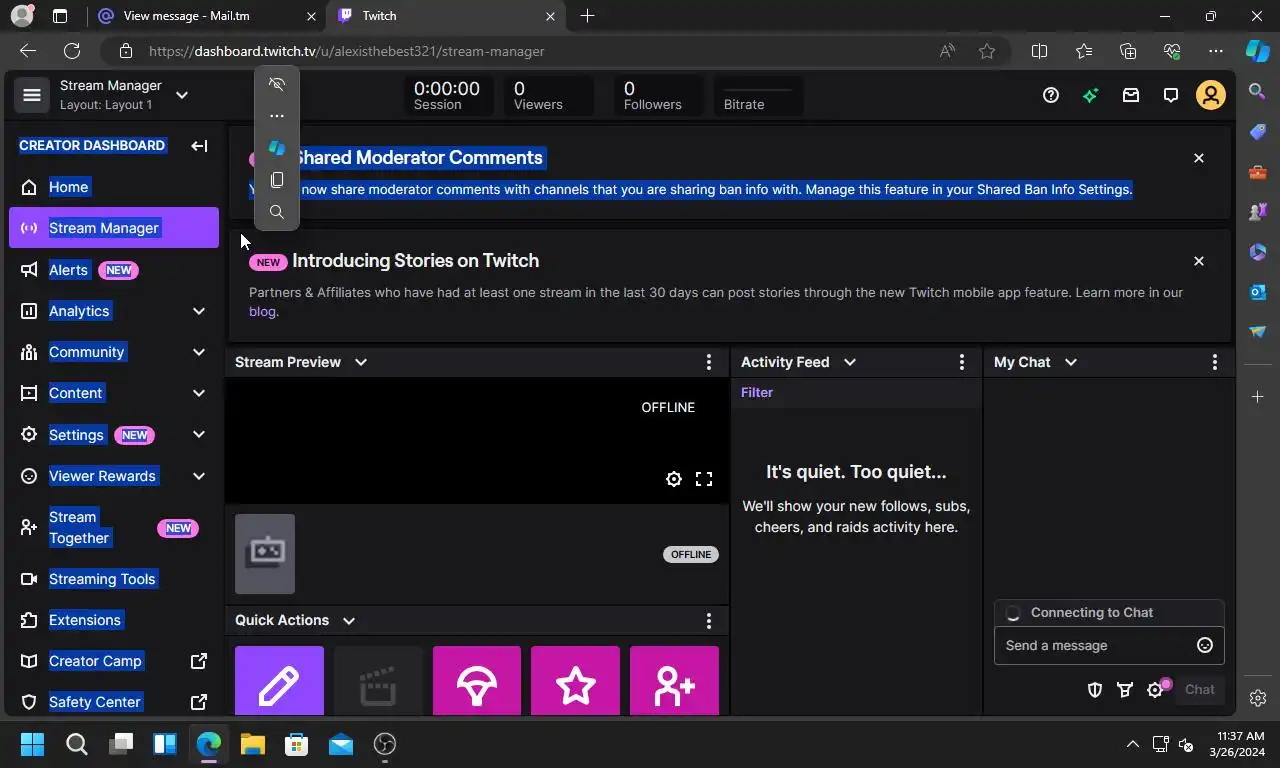This screenshot has width=1280, height=768.
Task: Click the copy icon in selection popup
Action: point(277,180)
